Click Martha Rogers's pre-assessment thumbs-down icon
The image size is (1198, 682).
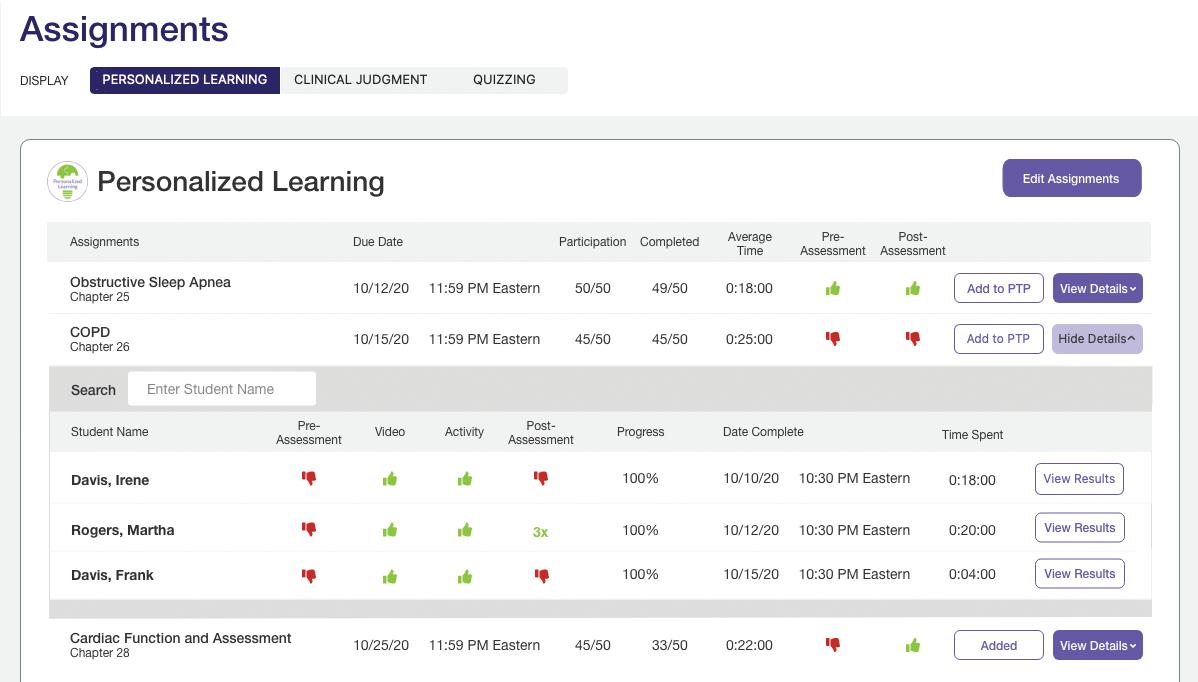coord(309,529)
